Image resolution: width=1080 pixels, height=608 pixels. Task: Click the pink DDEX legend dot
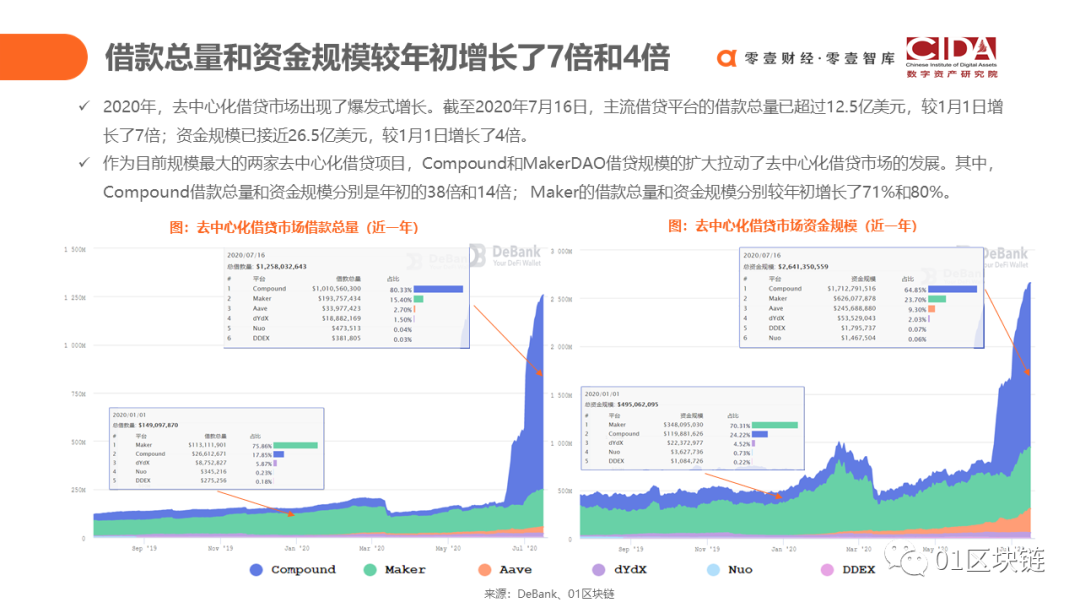pyautogui.click(x=827, y=570)
